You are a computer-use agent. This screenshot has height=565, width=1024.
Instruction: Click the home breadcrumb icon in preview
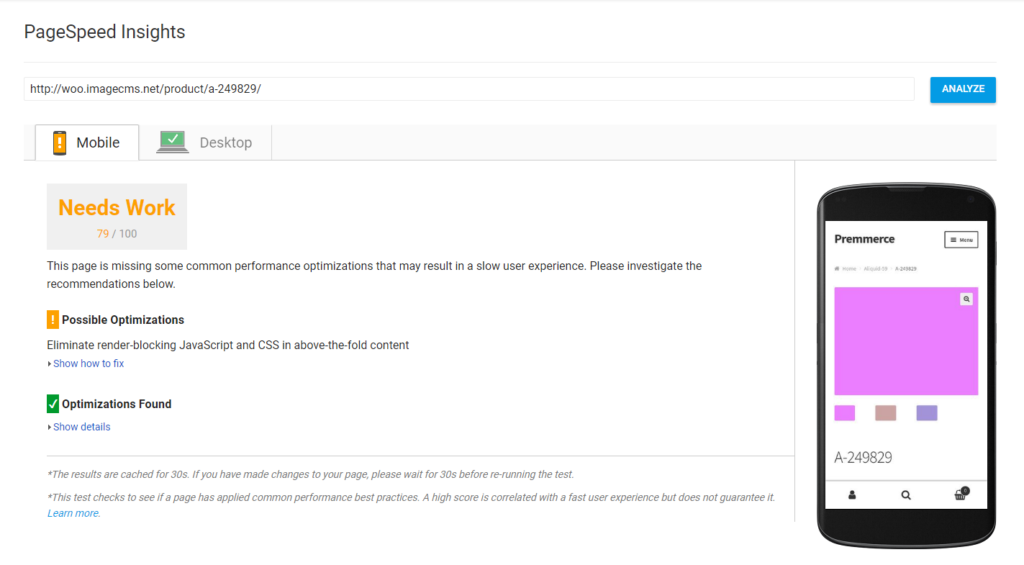point(837,268)
